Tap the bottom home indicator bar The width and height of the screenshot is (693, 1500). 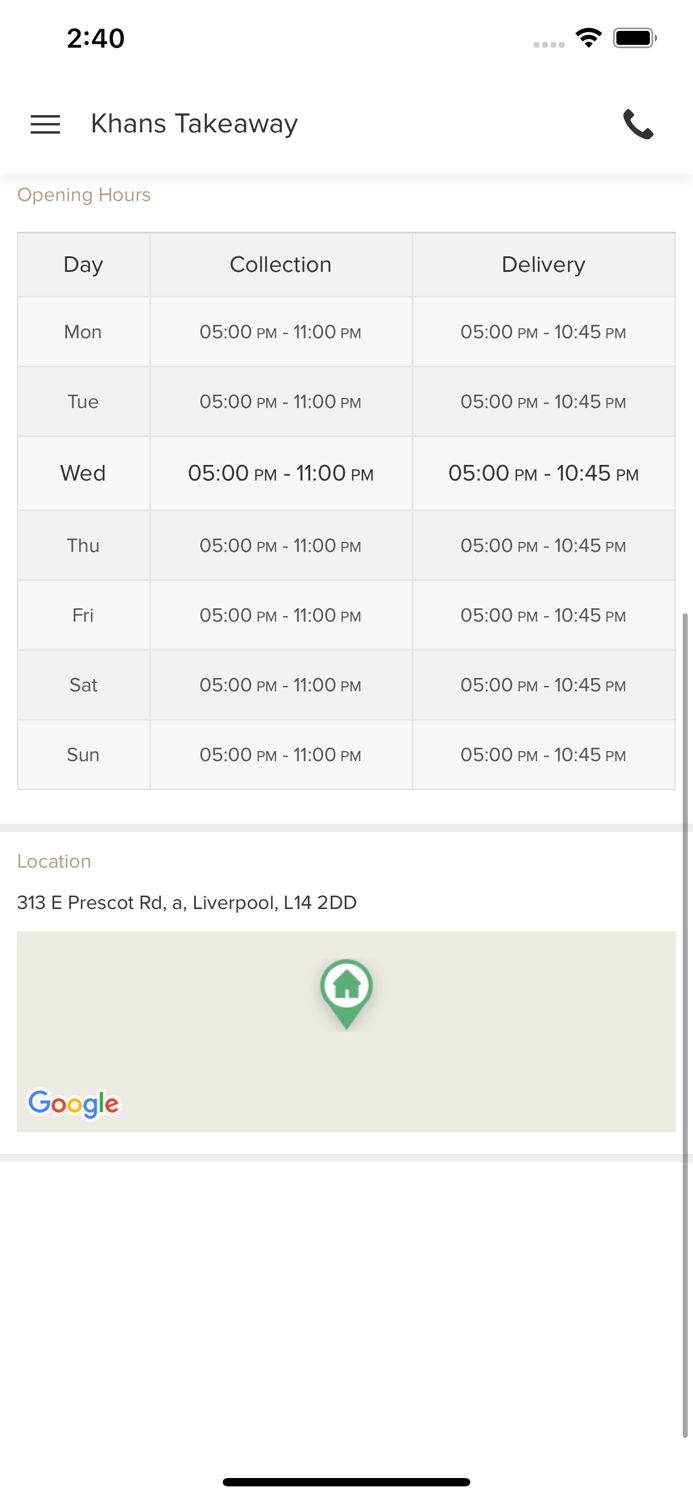point(346,1482)
